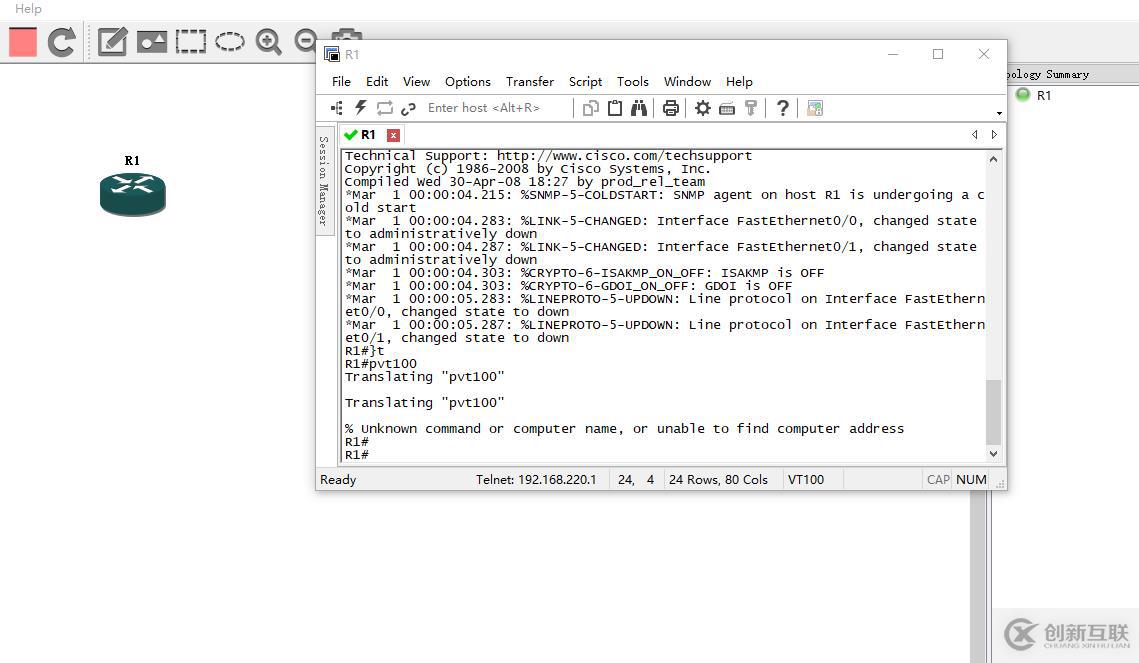The height and width of the screenshot is (663, 1139).
Task: Click the Connect in Tab link icon
Action: click(408, 108)
